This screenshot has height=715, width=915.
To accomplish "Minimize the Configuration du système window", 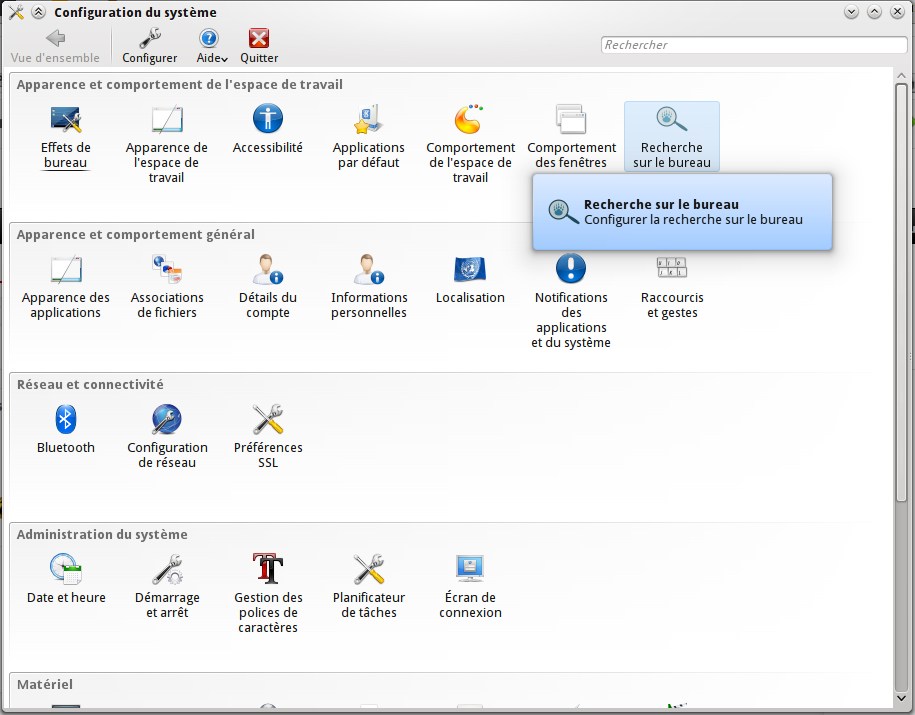I will coord(851,12).
